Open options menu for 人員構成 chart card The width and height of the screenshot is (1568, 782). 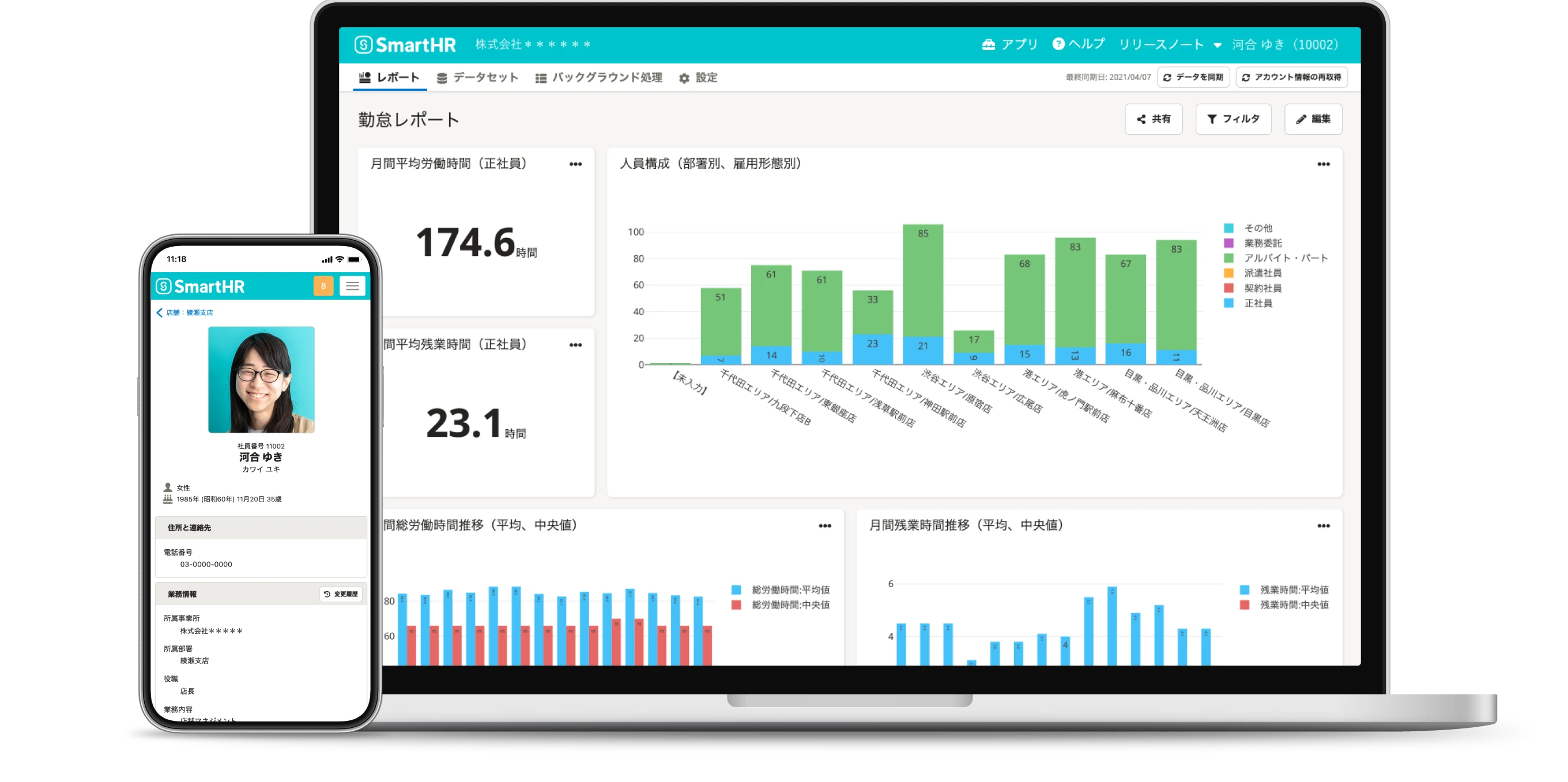pos(1324,164)
